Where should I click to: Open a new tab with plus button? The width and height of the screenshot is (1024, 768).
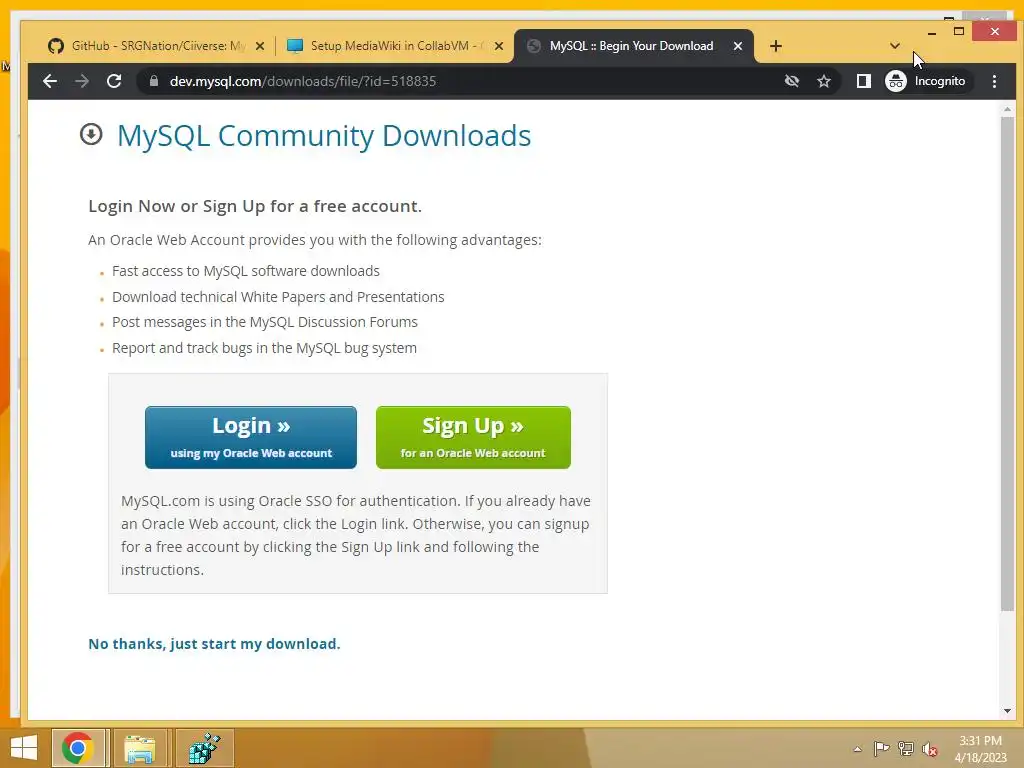pos(775,46)
